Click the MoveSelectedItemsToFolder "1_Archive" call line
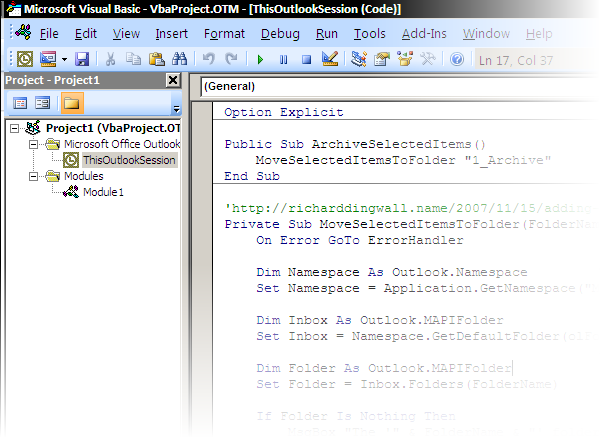 click(403, 160)
